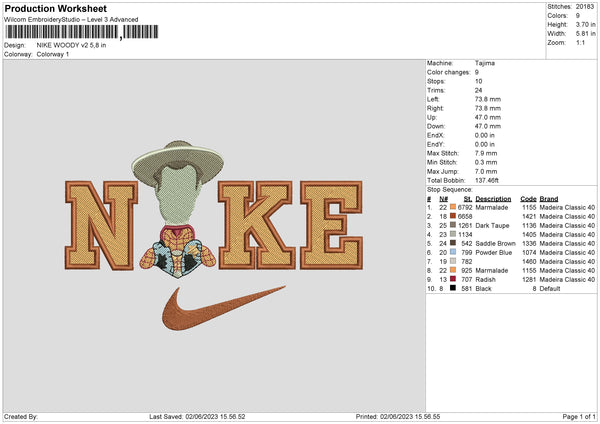Click the Max Stitch value 7.9 mm

tap(486, 153)
